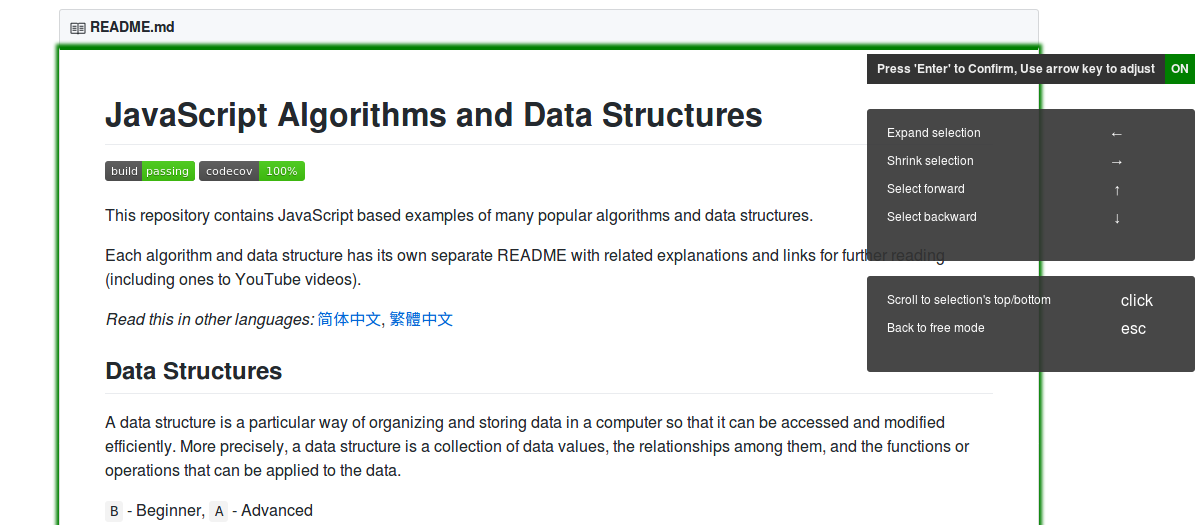The height and width of the screenshot is (525, 1203).
Task: Click the Data Structures heading
Action: (194, 371)
